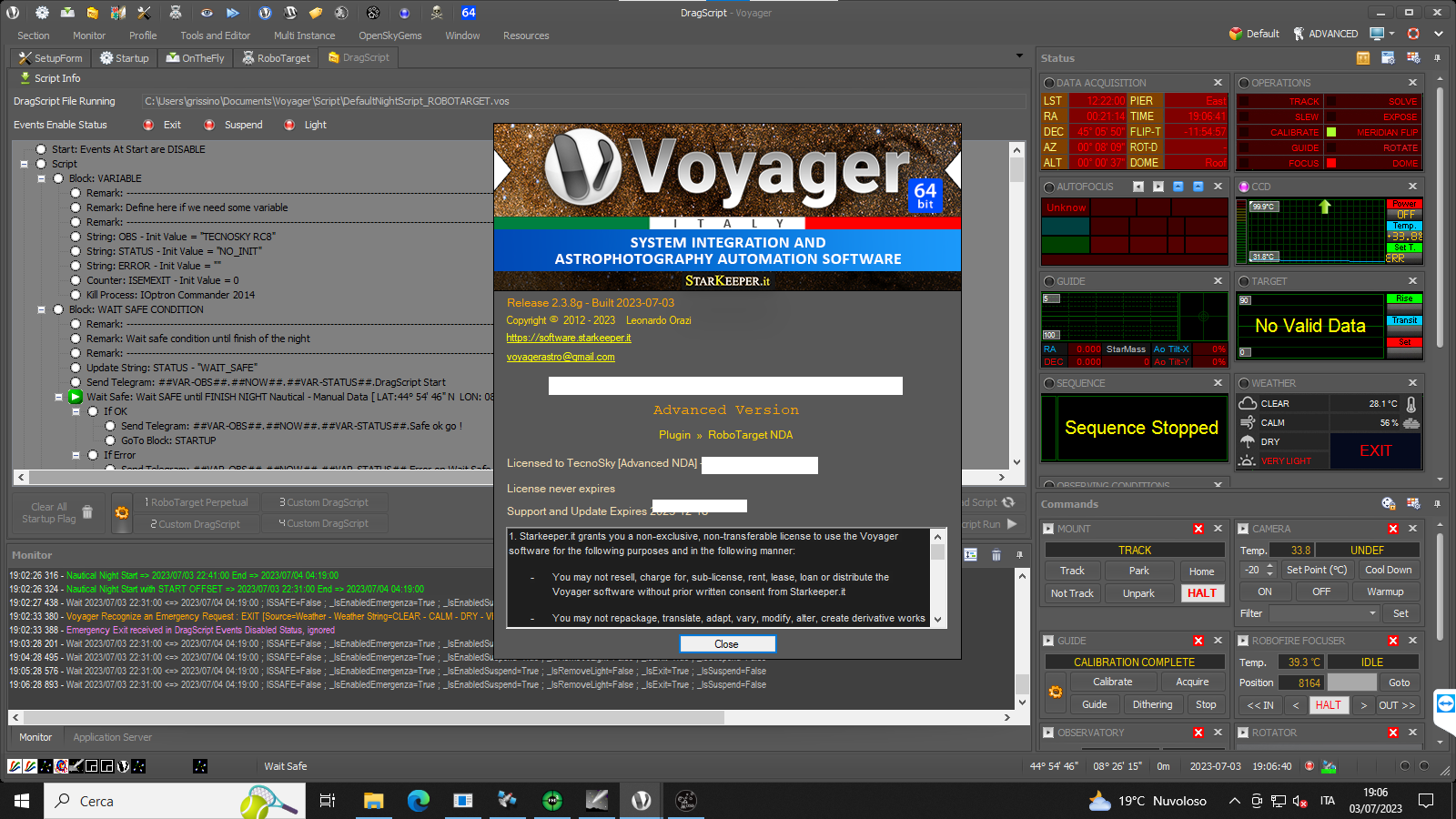The image size is (1456, 819).
Task: Click the blue sphere icon in toolbar
Action: click(404, 13)
